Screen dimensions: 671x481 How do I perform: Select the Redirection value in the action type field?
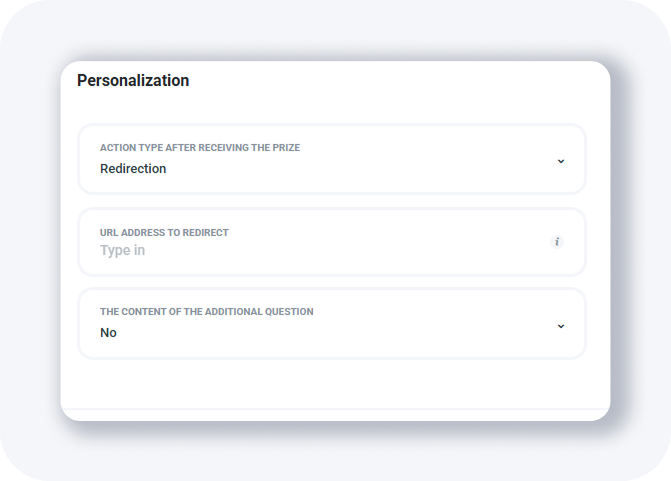click(x=133, y=169)
